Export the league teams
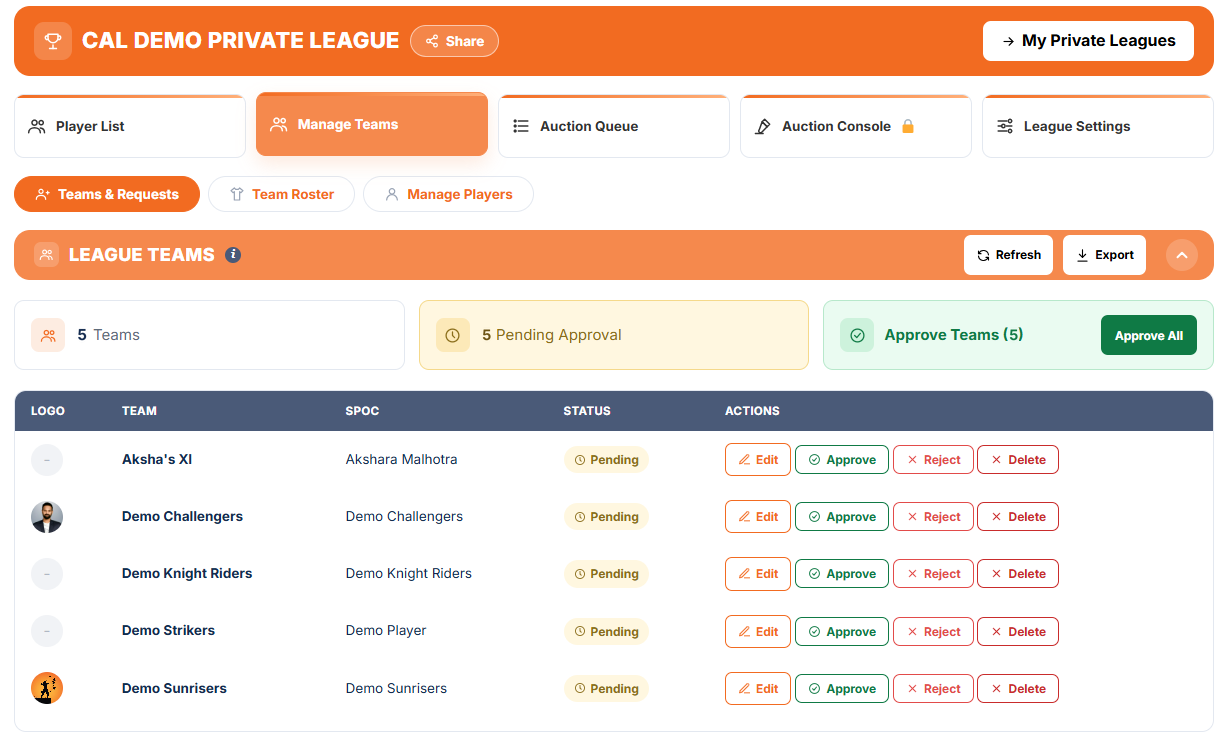This screenshot has width=1227, height=744. [1104, 255]
